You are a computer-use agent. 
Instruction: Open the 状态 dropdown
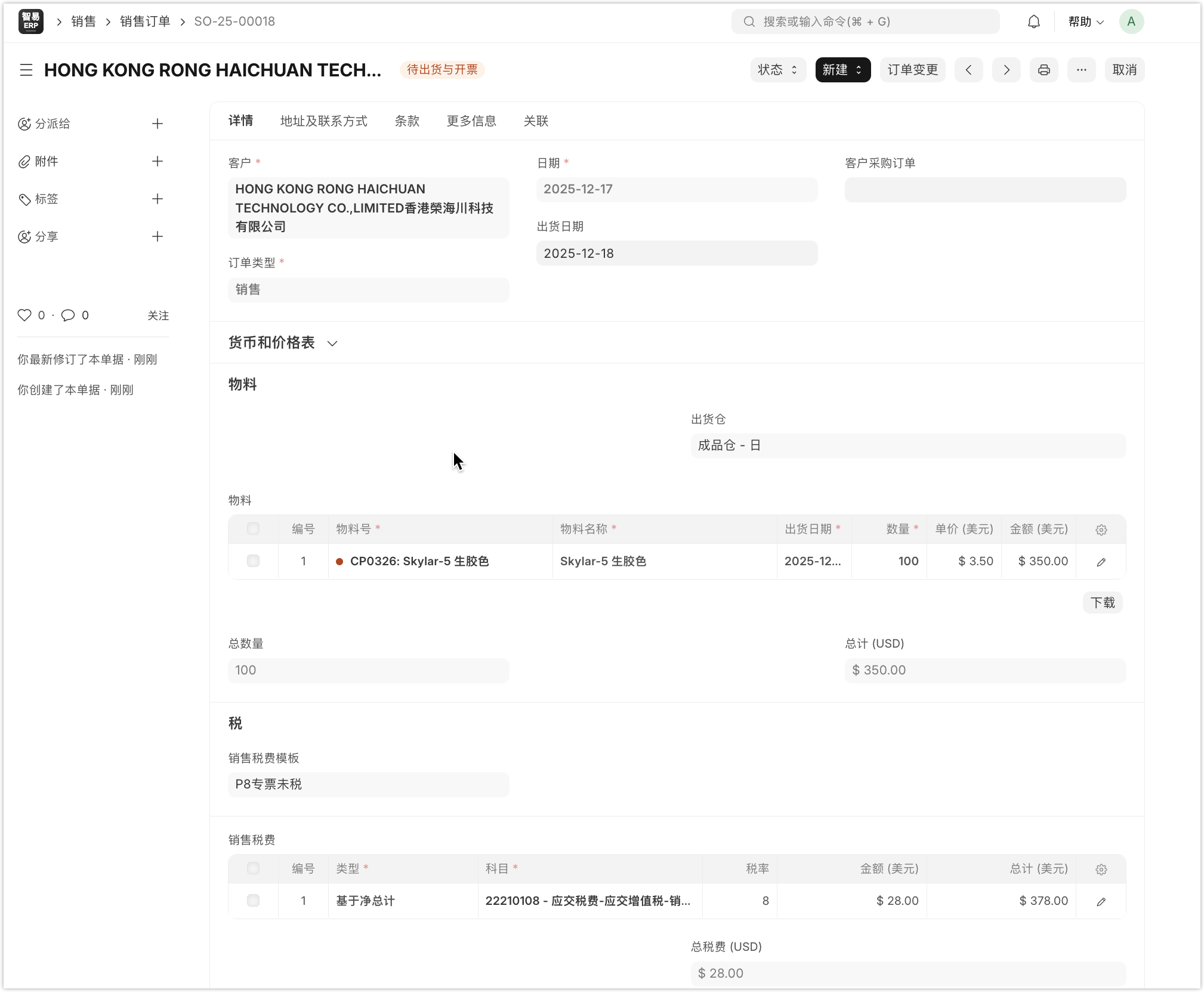(x=777, y=70)
